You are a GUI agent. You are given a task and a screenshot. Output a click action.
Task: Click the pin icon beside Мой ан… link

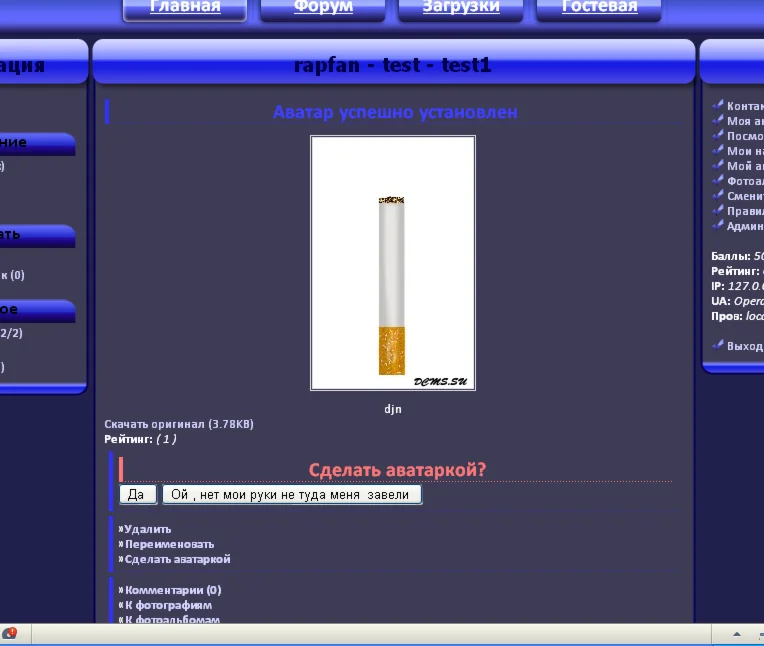tap(718, 165)
